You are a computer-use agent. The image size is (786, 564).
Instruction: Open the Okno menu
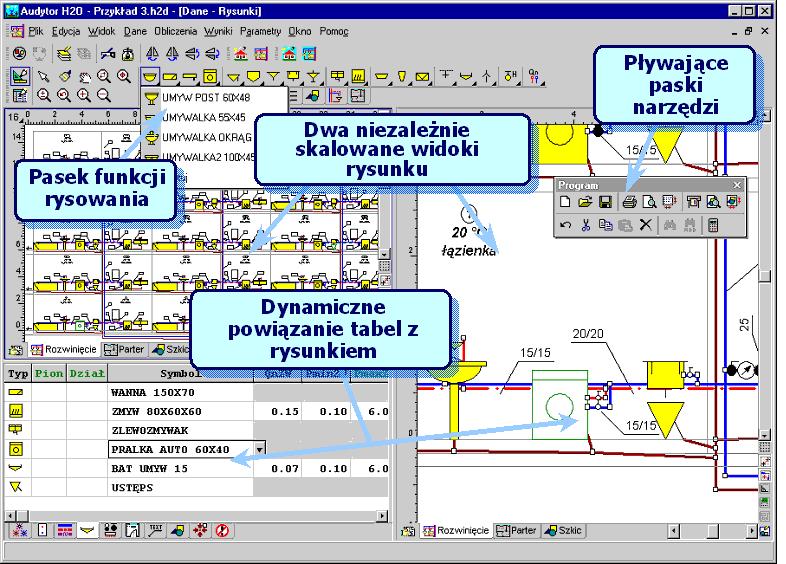[300, 31]
